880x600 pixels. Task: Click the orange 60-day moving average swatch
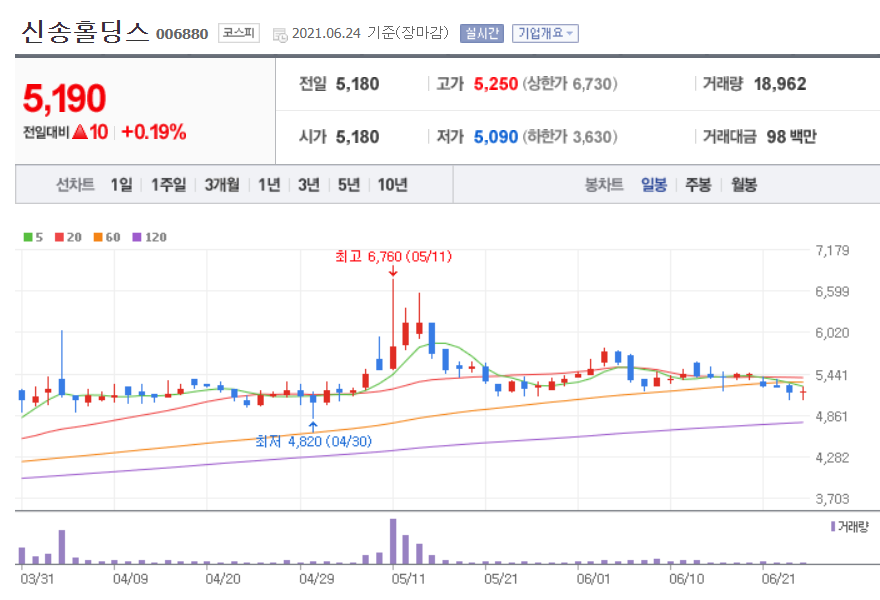point(98,237)
